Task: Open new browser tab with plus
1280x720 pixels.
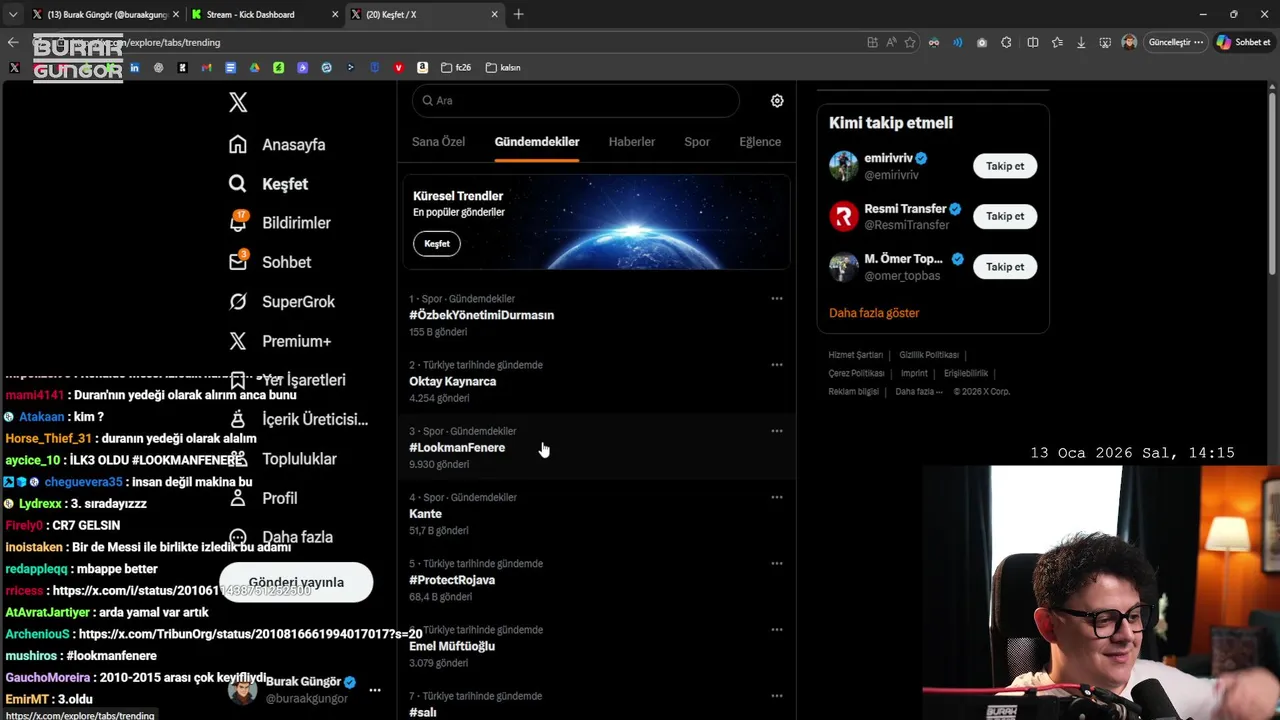Action: coord(518,14)
